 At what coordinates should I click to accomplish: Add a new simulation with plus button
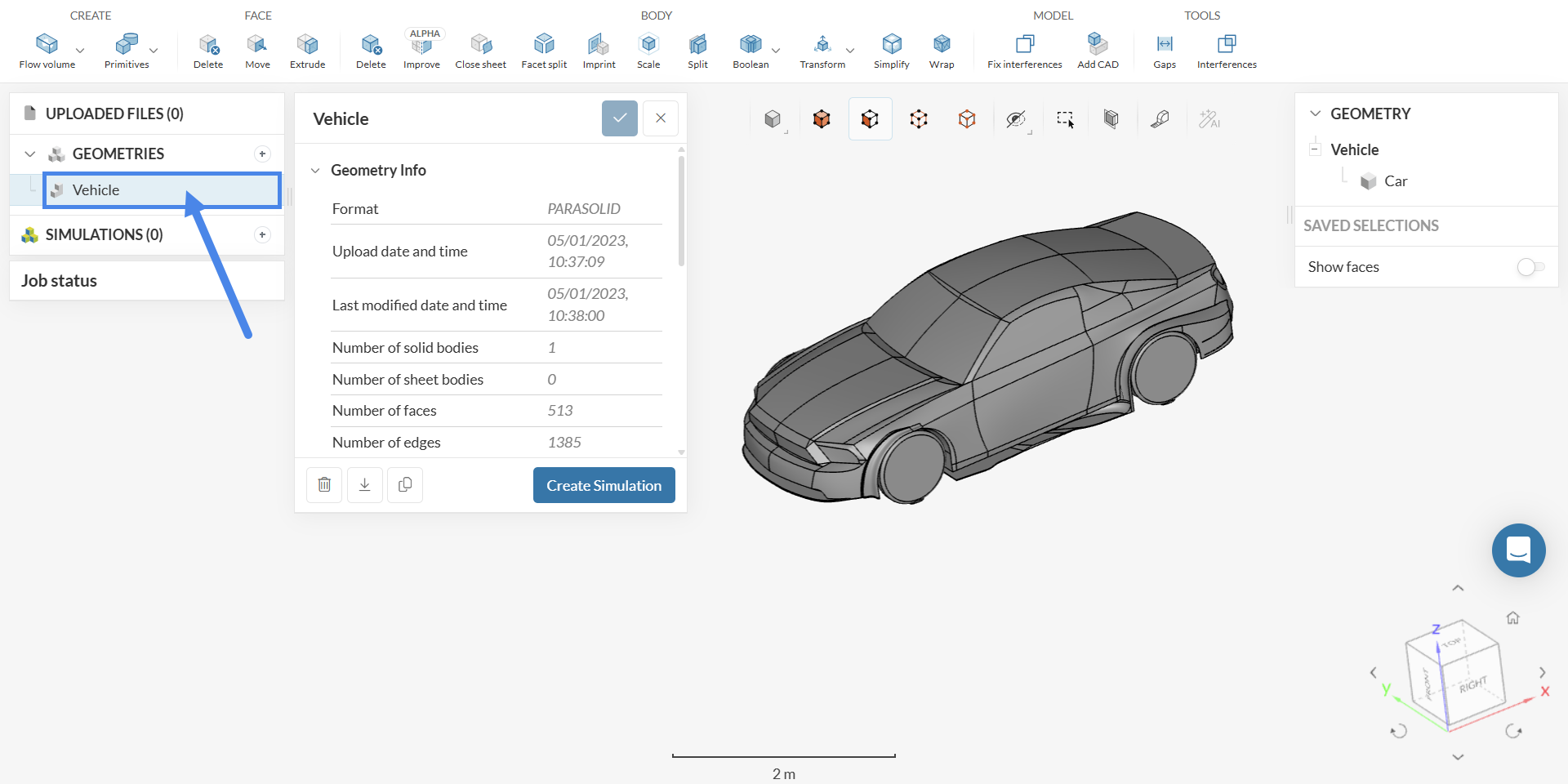pos(262,235)
